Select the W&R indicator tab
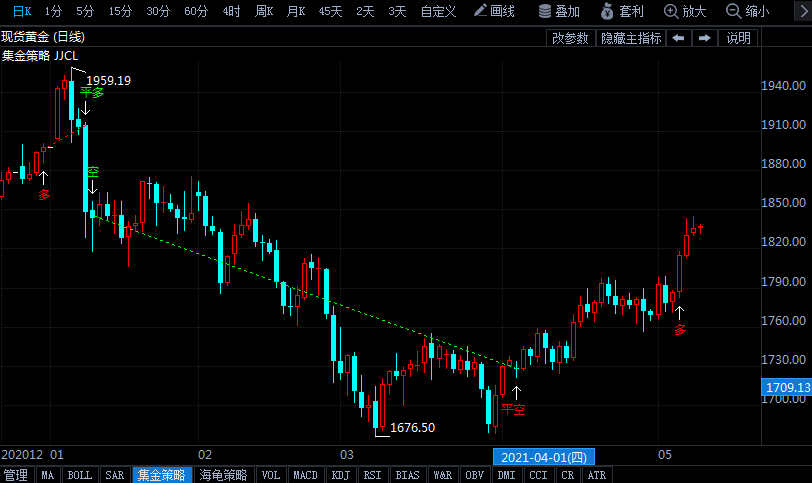 pyautogui.click(x=443, y=475)
